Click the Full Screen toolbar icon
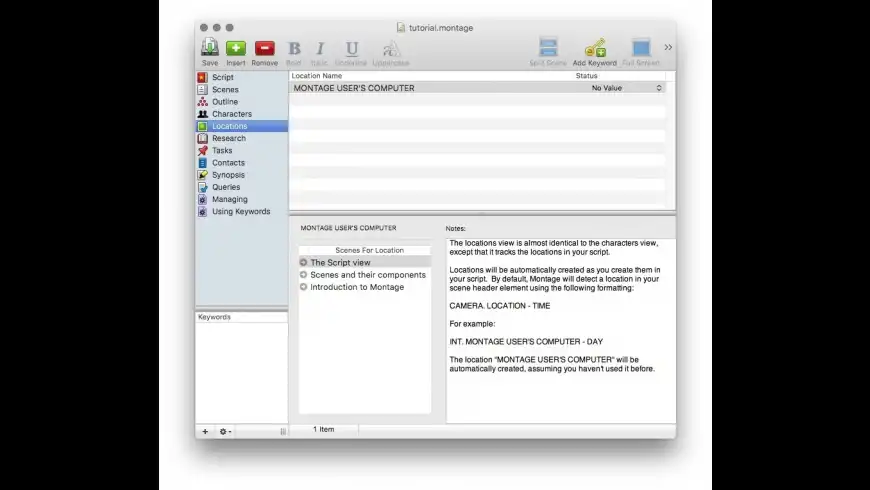Image resolution: width=870 pixels, height=490 pixels. click(x=641, y=48)
